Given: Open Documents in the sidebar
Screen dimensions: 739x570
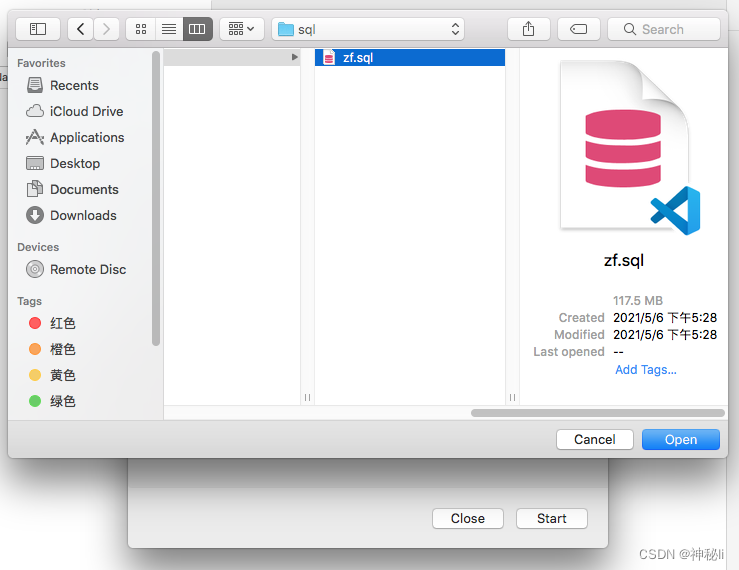Looking at the screenshot, I should point(84,189).
